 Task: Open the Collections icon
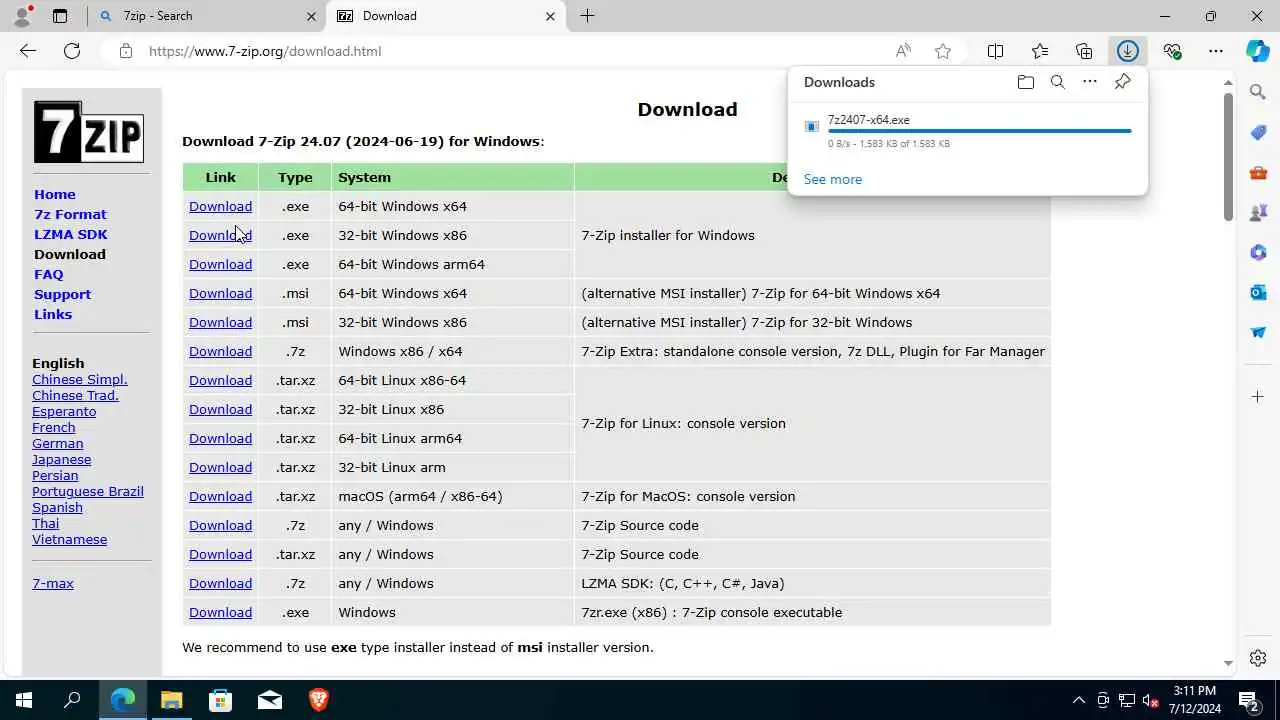tap(1084, 51)
